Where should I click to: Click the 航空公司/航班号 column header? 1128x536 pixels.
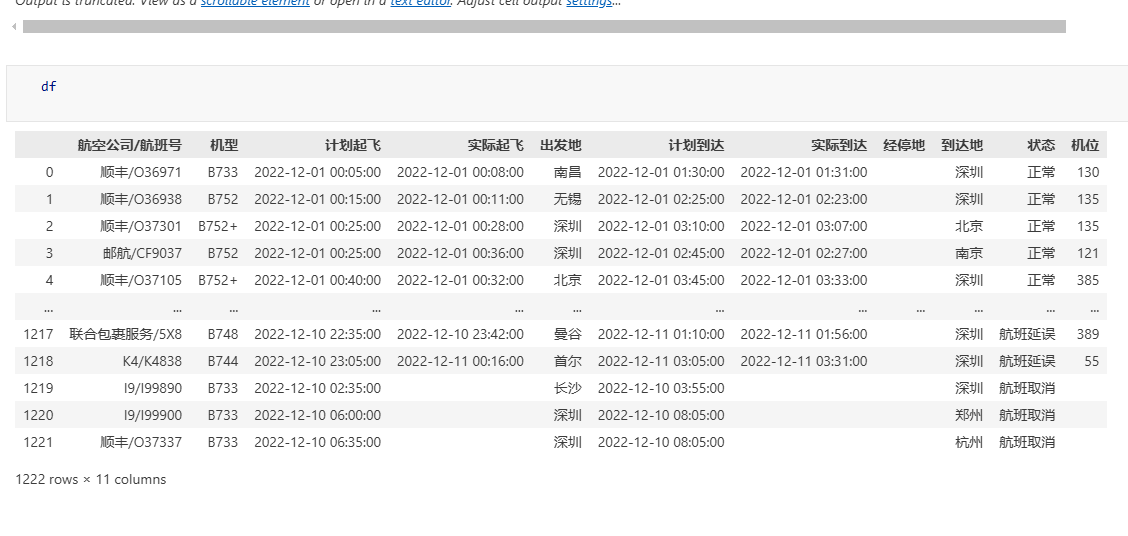(129, 145)
